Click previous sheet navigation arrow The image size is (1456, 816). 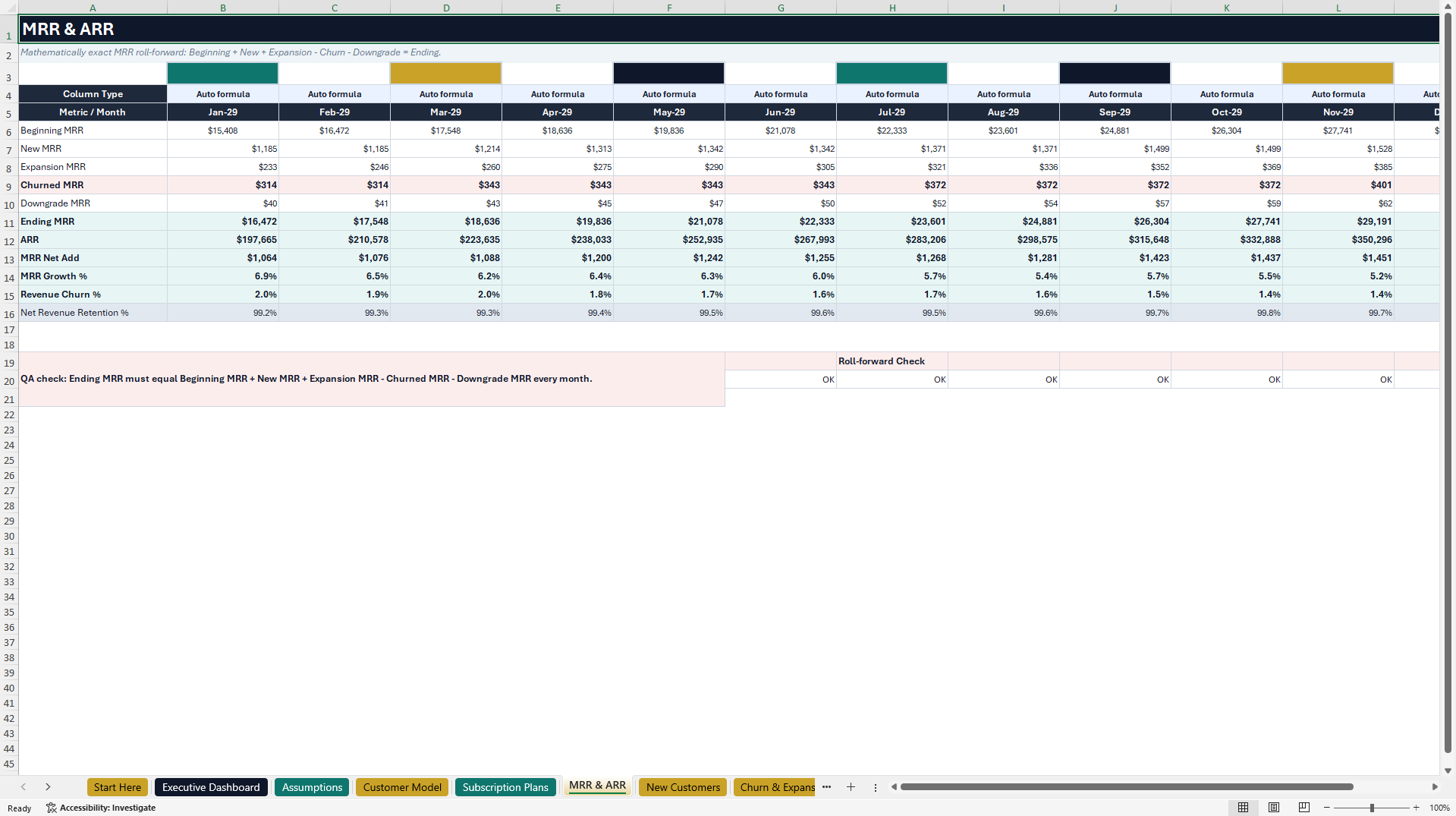pos(24,787)
